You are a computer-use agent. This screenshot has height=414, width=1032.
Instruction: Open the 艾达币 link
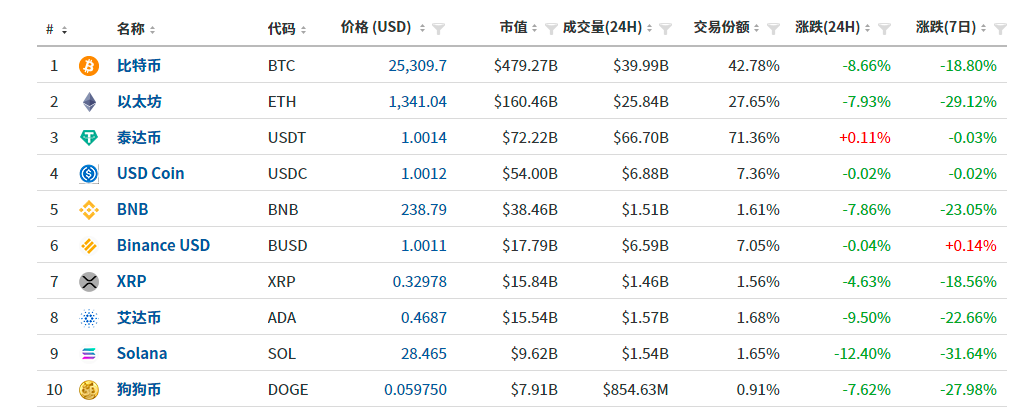coord(139,318)
